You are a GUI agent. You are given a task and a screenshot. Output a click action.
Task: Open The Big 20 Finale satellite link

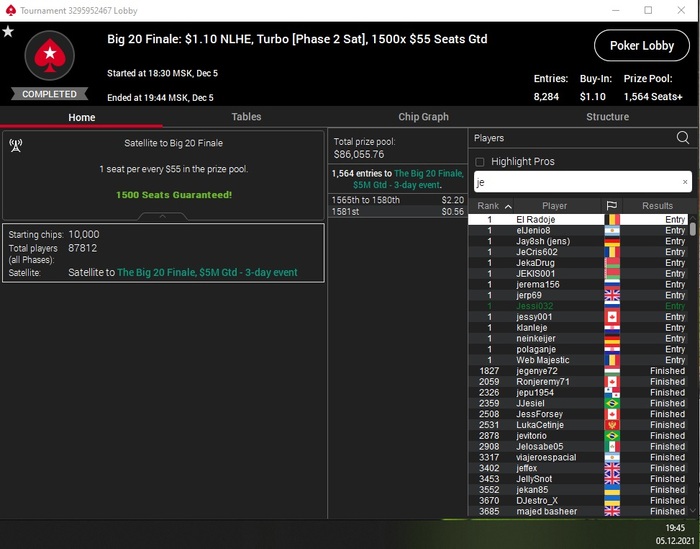[207, 272]
